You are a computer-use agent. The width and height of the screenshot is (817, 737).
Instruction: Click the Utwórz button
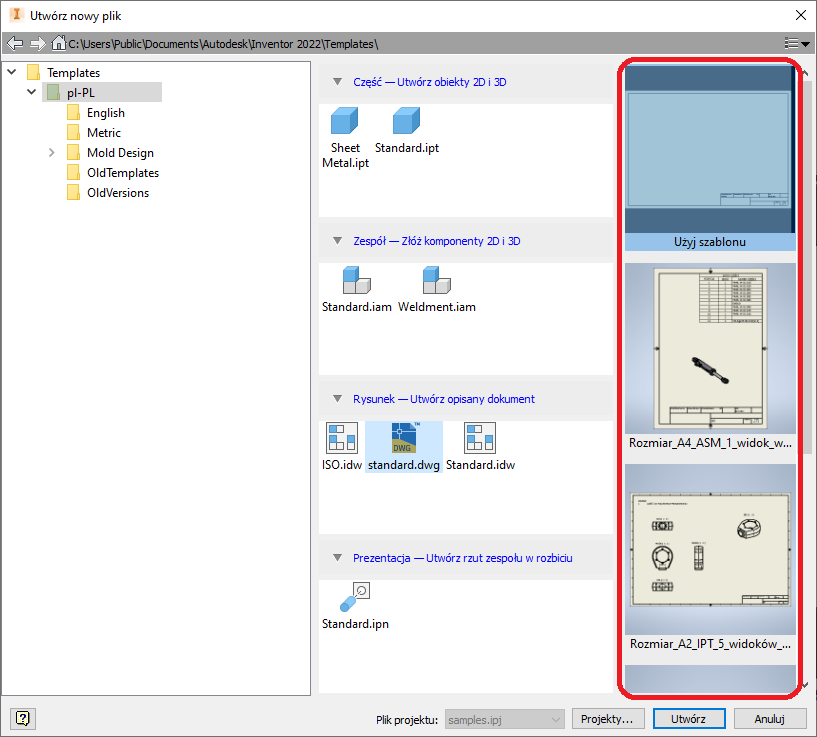click(x=689, y=718)
